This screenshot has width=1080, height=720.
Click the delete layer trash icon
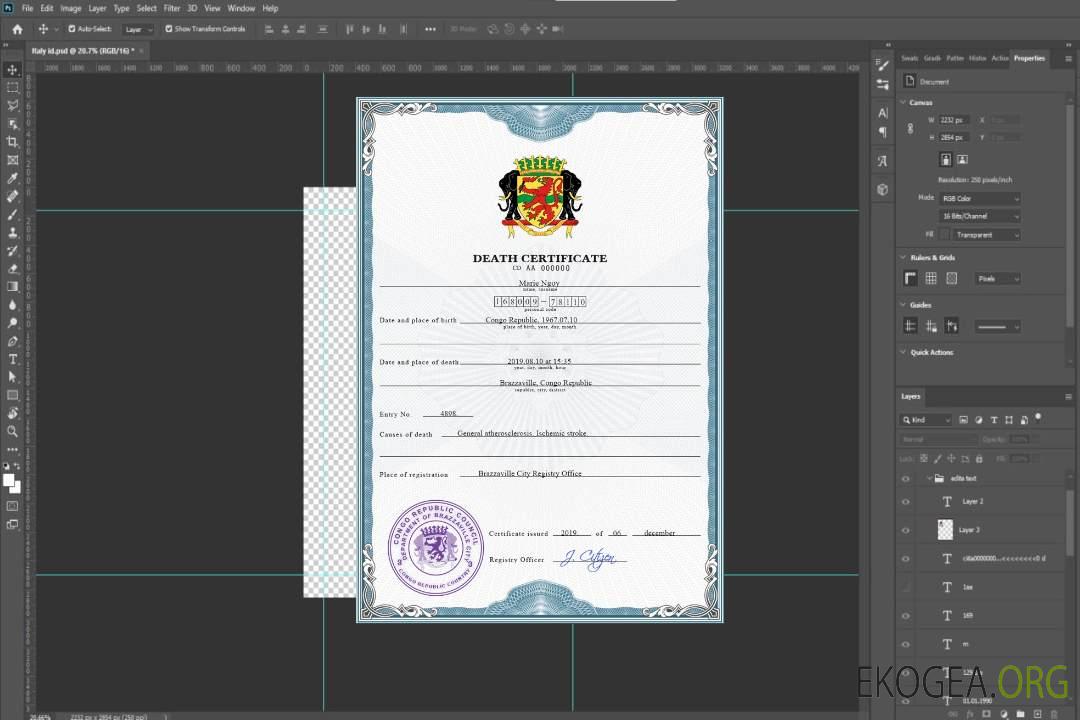1053,714
